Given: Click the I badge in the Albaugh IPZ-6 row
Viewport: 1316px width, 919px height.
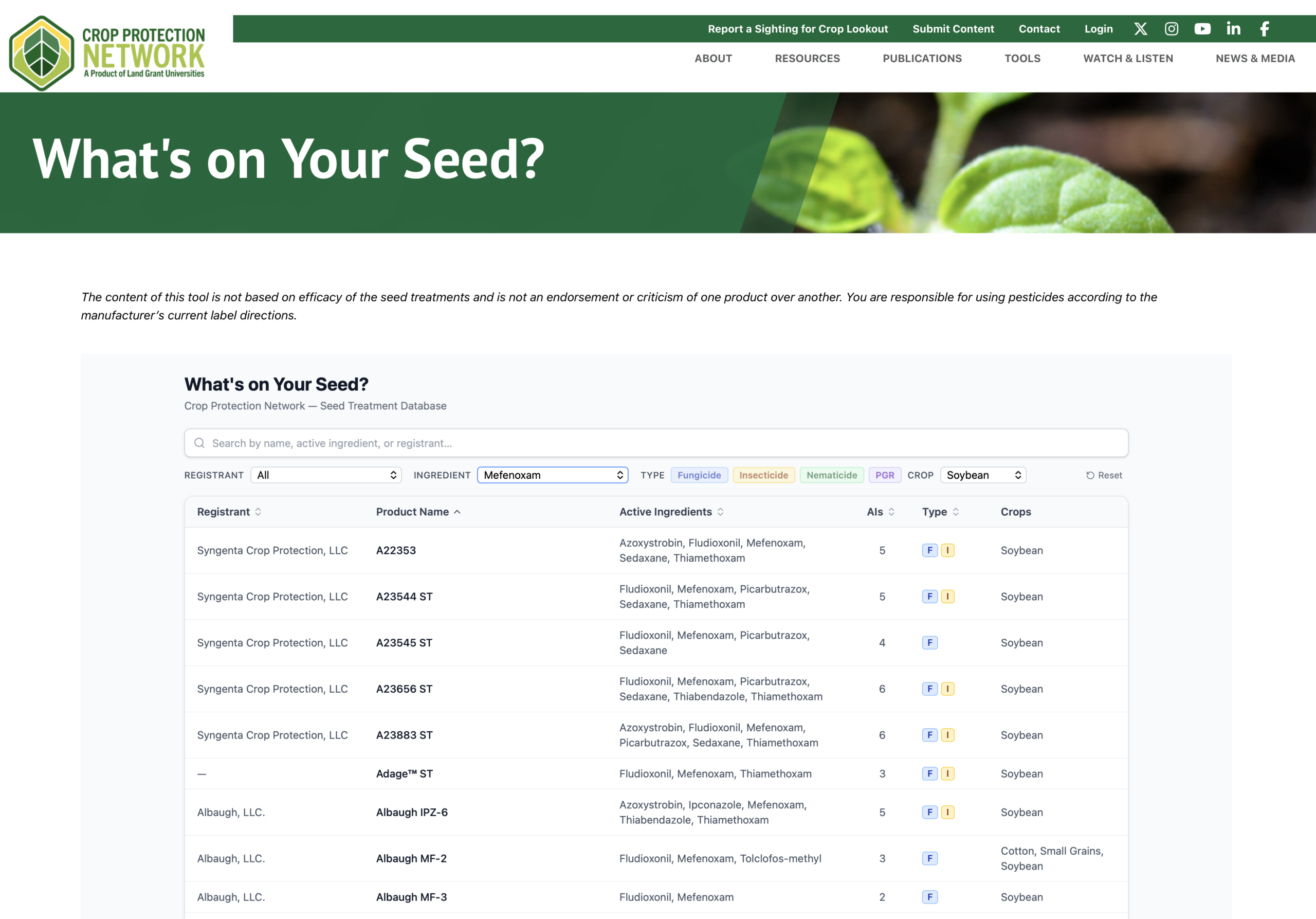Looking at the screenshot, I should point(947,812).
